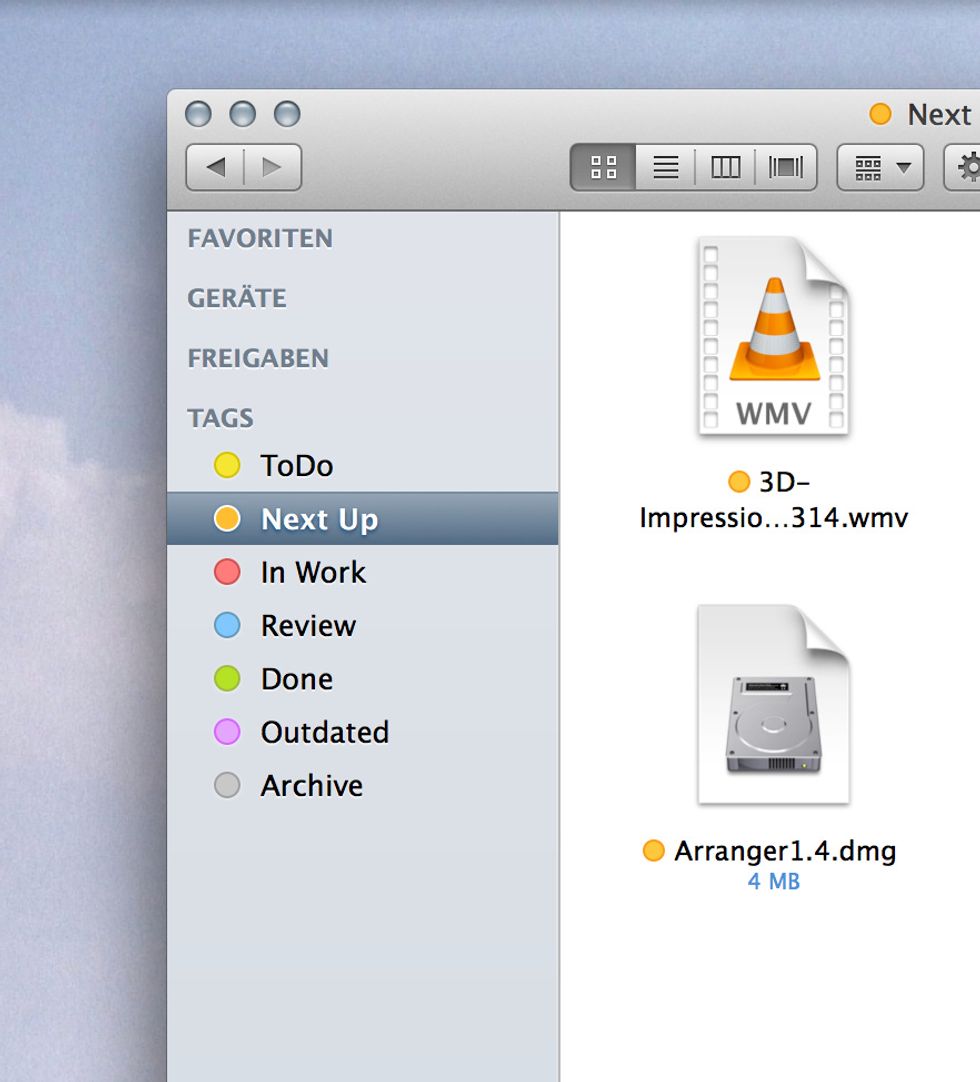Switch to Cover Flow view
The width and height of the screenshot is (980, 1082).
[x=786, y=167]
